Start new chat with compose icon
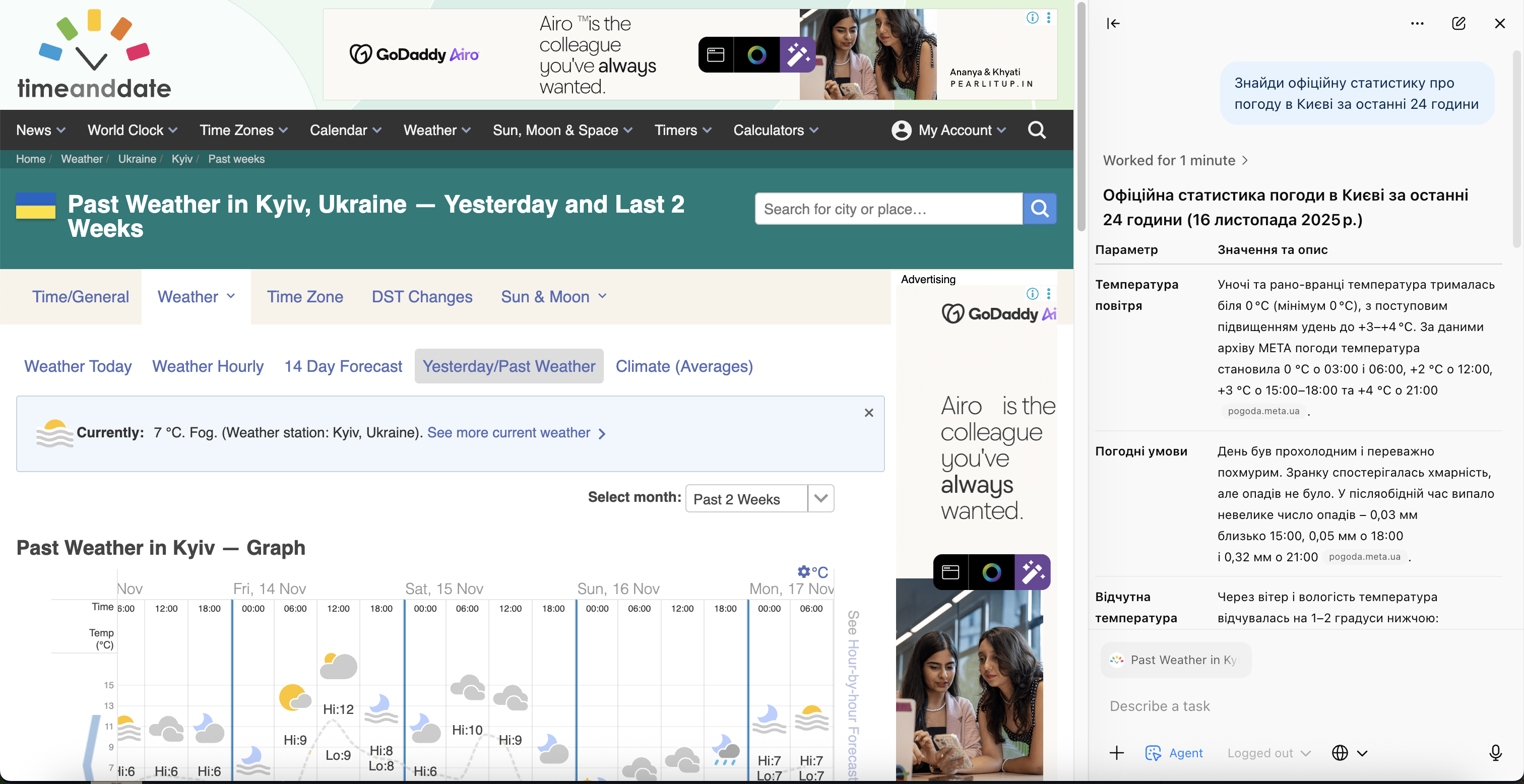The width and height of the screenshot is (1524, 784). (x=1458, y=24)
